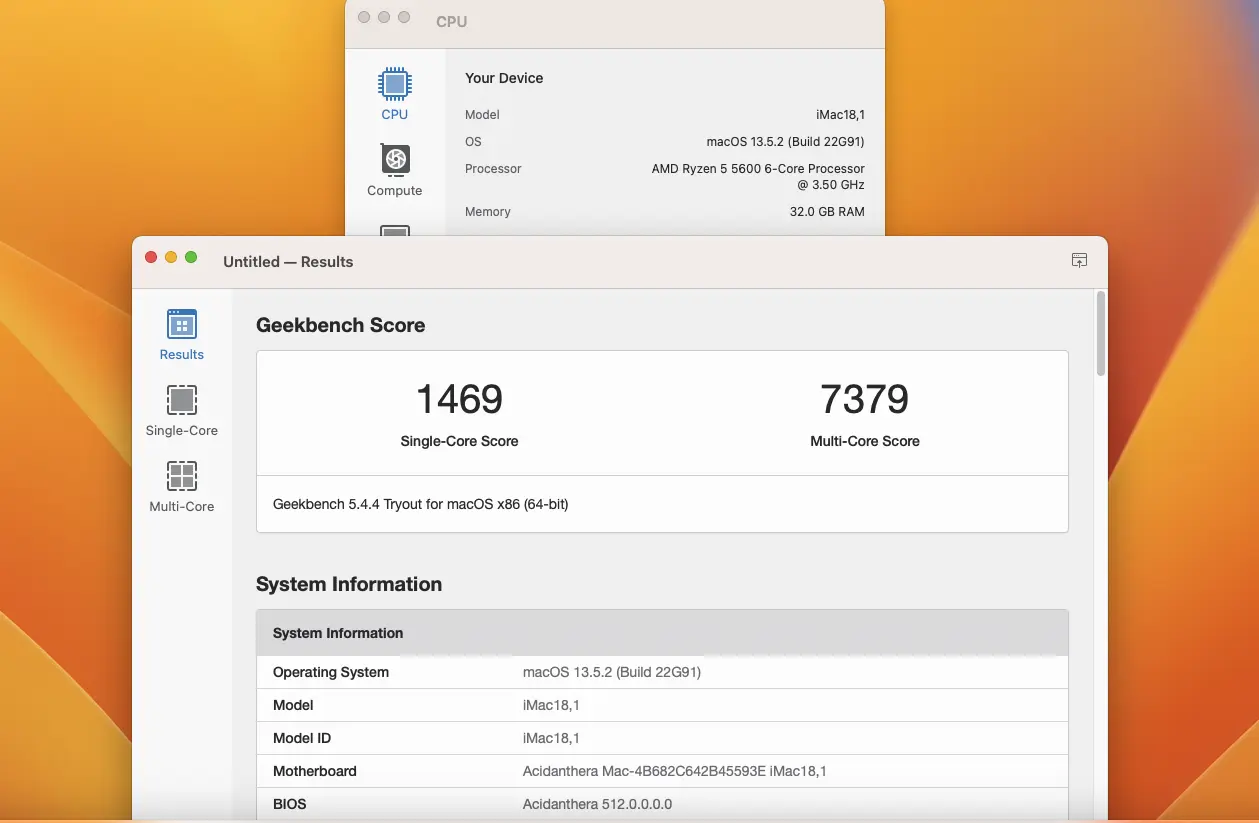Click the vertical scrollbar in Results window
The image size is (1259, 823).
pyautogui.click(x=1101, y=334)
